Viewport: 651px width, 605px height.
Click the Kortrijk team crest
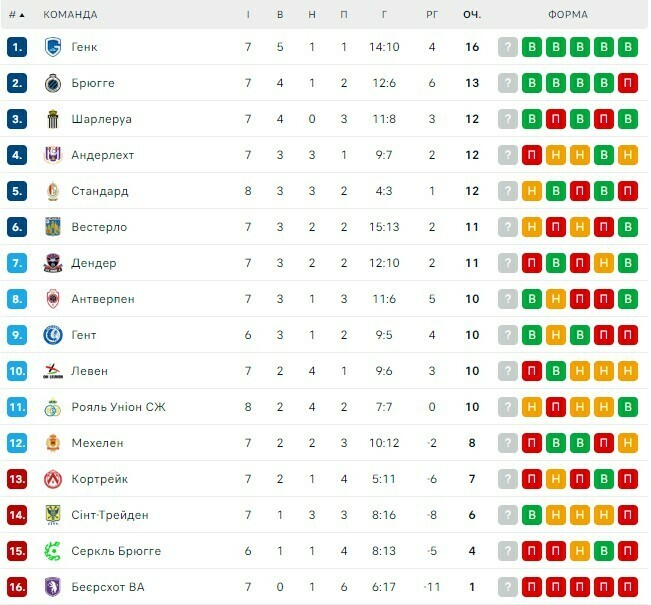53,479
